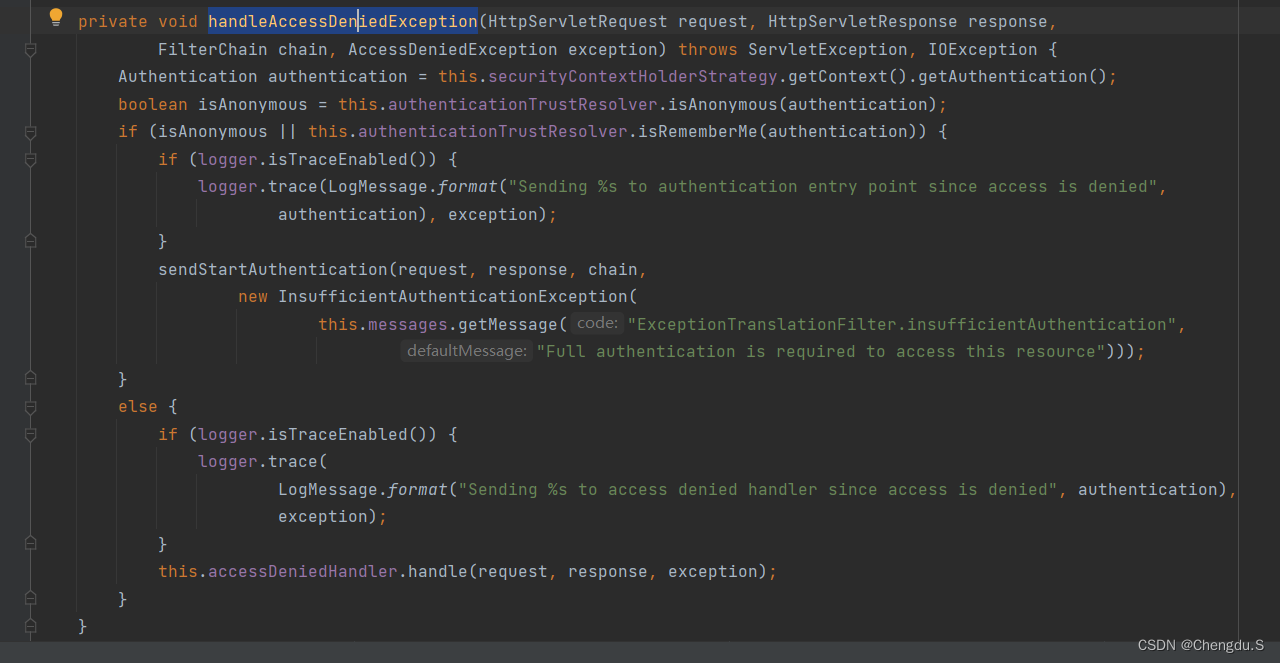
Task: Collapse the logger.isTraceEnabled if block
Action: 30,159
